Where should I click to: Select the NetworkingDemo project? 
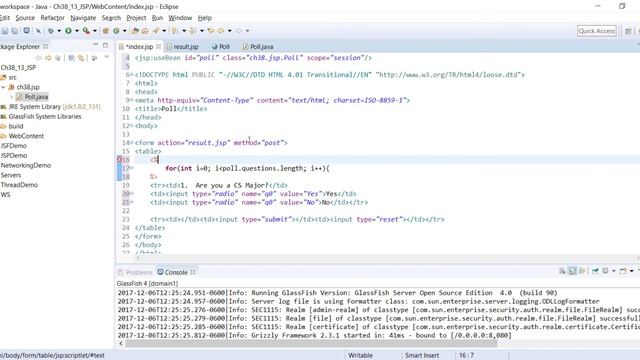[26, 165]
